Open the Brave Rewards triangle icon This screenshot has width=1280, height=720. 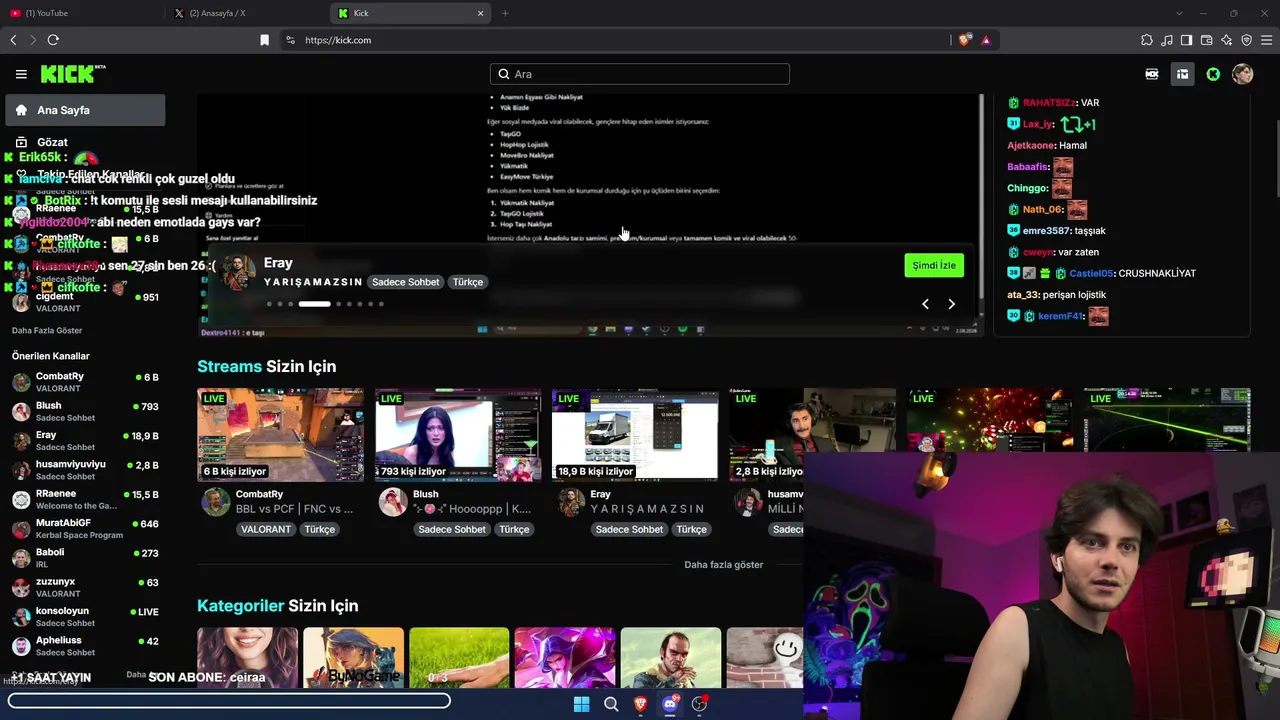click(x=986, y=40)
